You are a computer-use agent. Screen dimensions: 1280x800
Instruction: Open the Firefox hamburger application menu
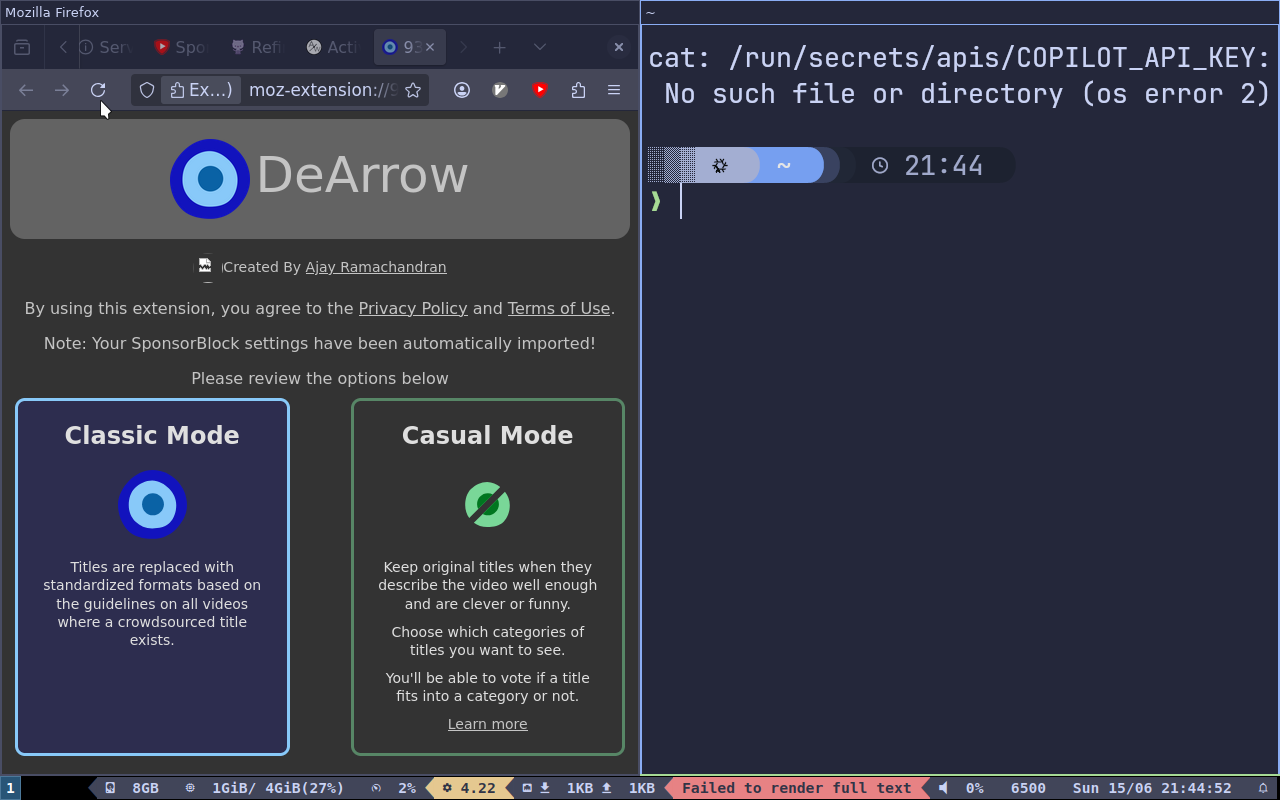(614, 90)
